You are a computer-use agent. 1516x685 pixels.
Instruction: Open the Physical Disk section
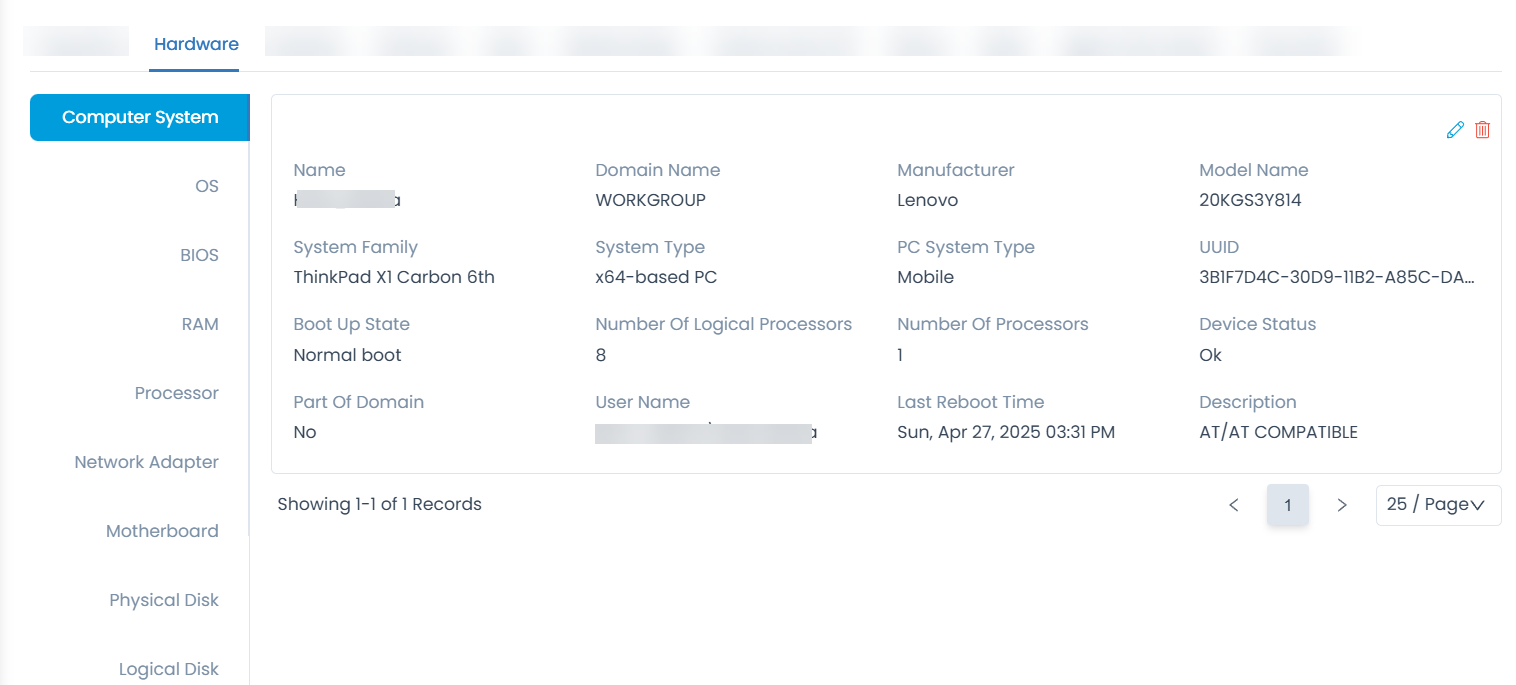click(x=164, y=600)
